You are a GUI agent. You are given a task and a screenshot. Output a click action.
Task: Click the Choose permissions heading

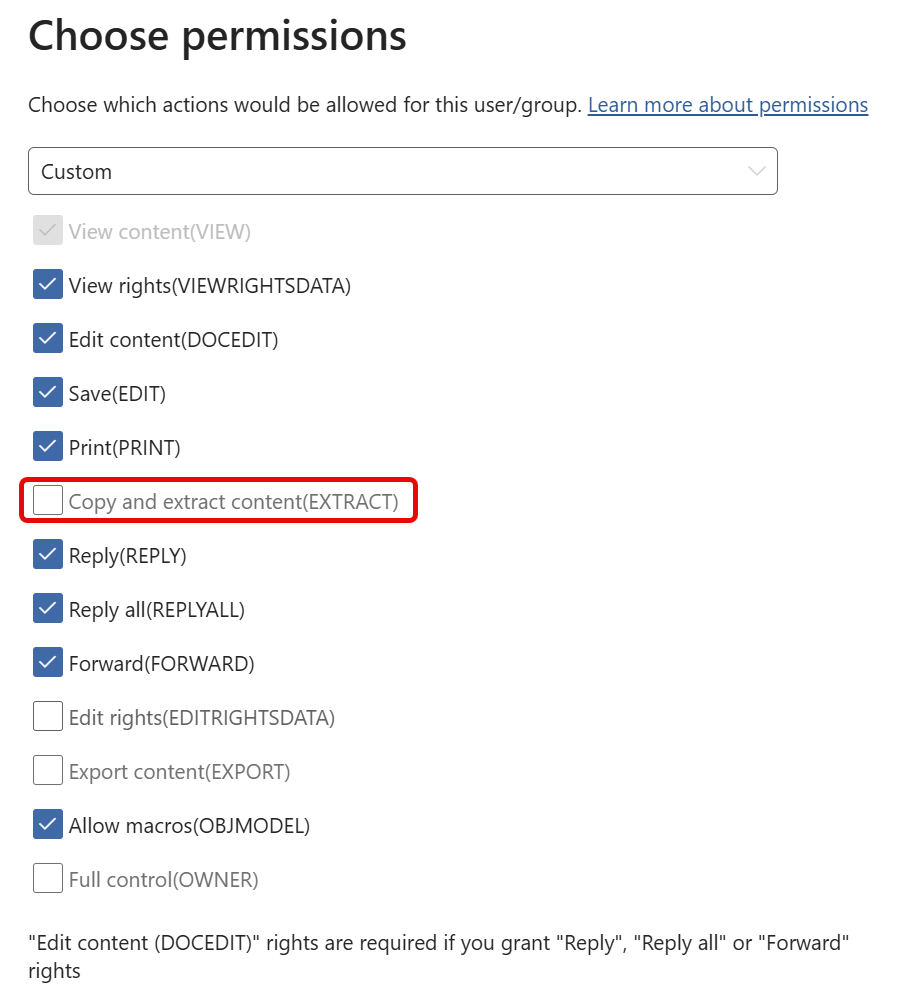[x=217, y=36]
